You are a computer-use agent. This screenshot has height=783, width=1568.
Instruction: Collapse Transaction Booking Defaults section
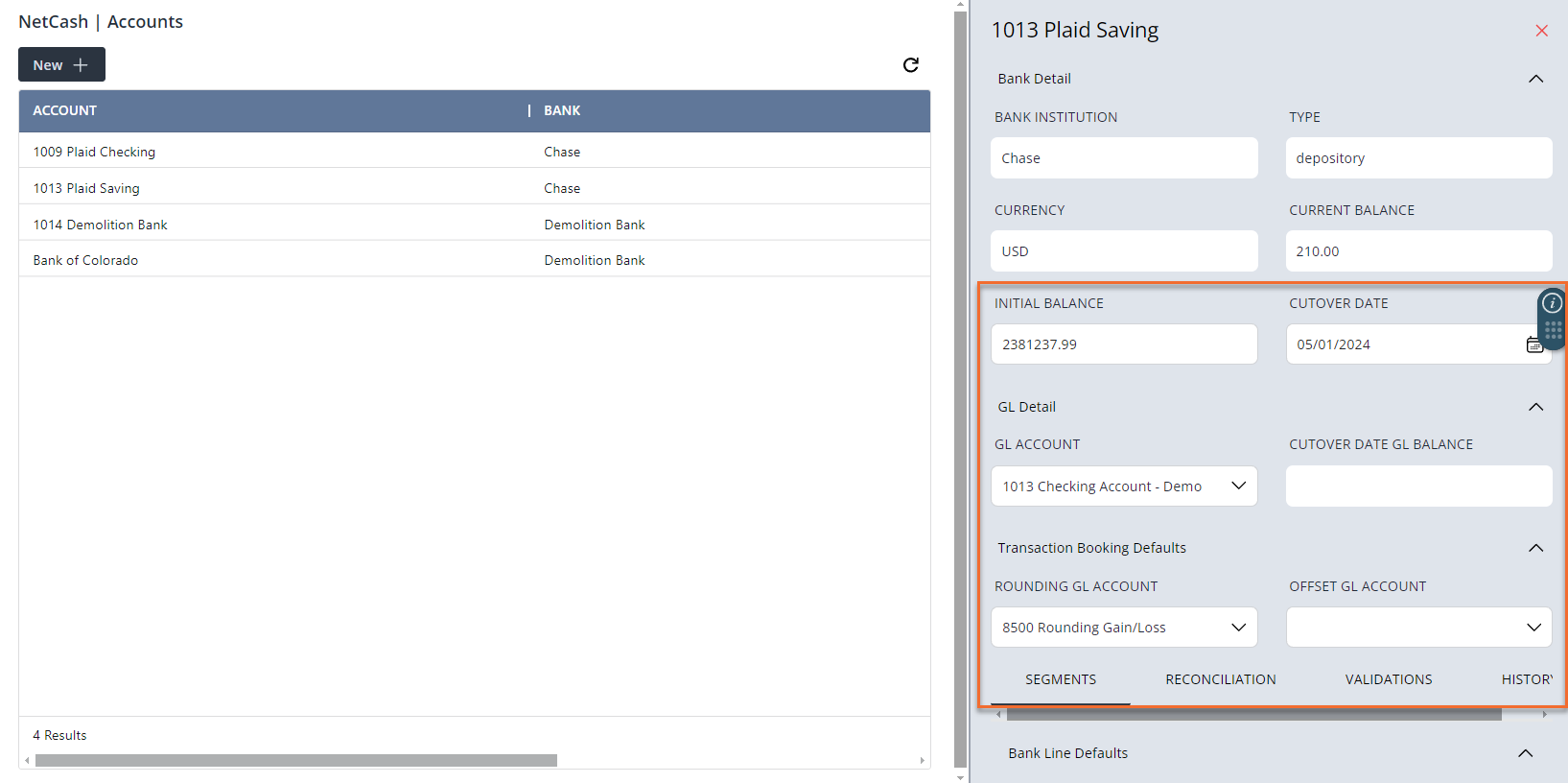[1534, 548]
